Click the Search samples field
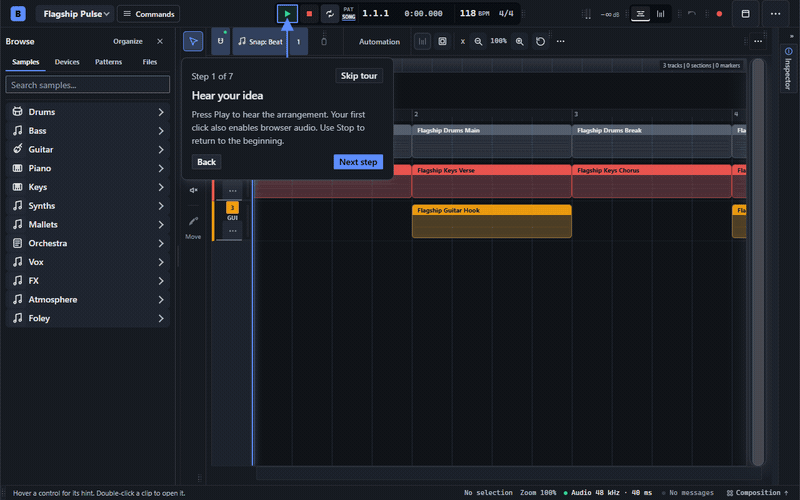The width and height of the screenshot is (800, 500). tap(87, 85)
